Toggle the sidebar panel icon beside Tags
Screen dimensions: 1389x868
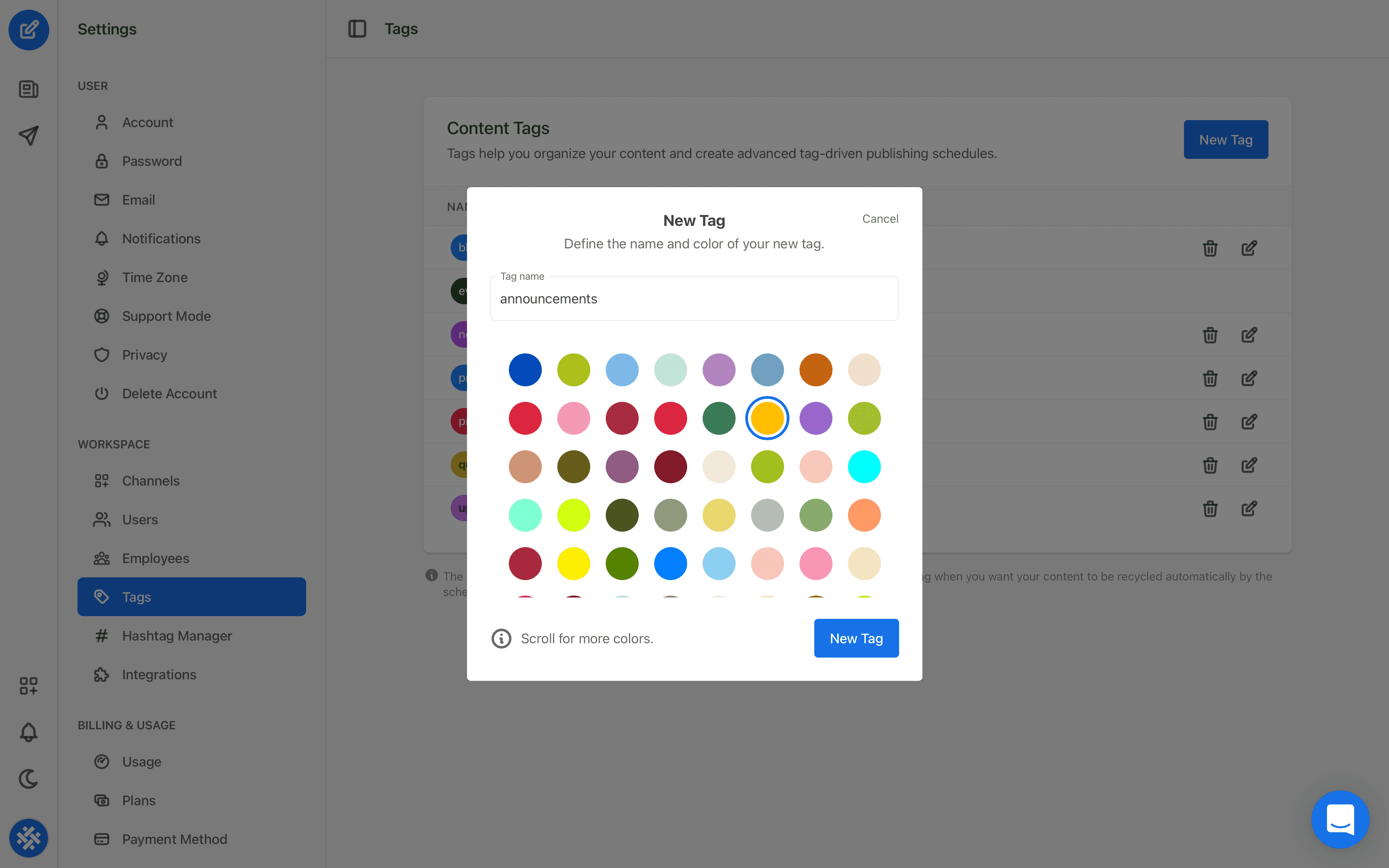(x=357, y=29)
